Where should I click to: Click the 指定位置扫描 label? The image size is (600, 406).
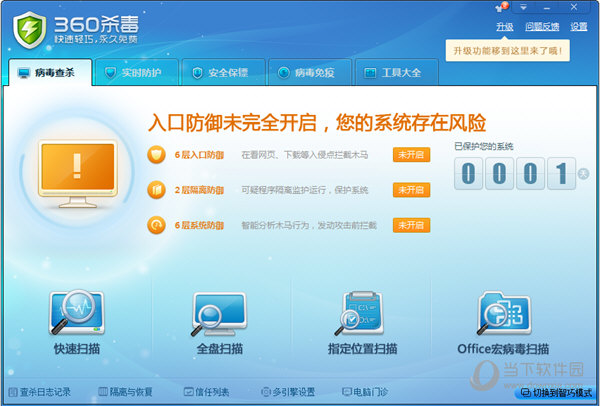(x=362, y=349)
